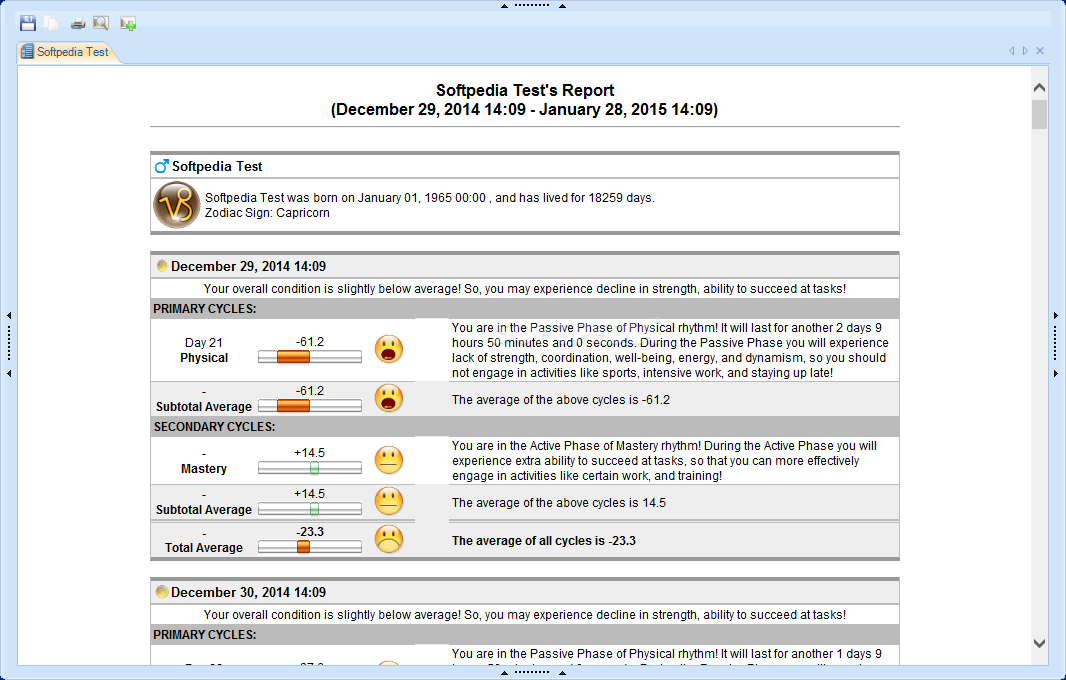Click the neutral face in the +14.5 Subtotal Average row
Viewport: 1066px width, 680px height.
(389, 502)
